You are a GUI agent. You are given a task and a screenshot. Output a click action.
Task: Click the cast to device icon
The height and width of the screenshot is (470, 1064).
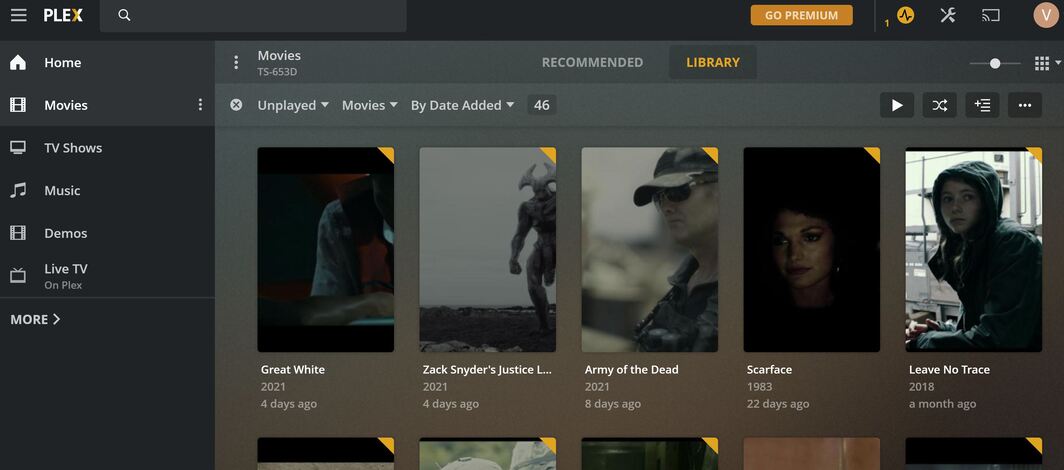point(991,15)
